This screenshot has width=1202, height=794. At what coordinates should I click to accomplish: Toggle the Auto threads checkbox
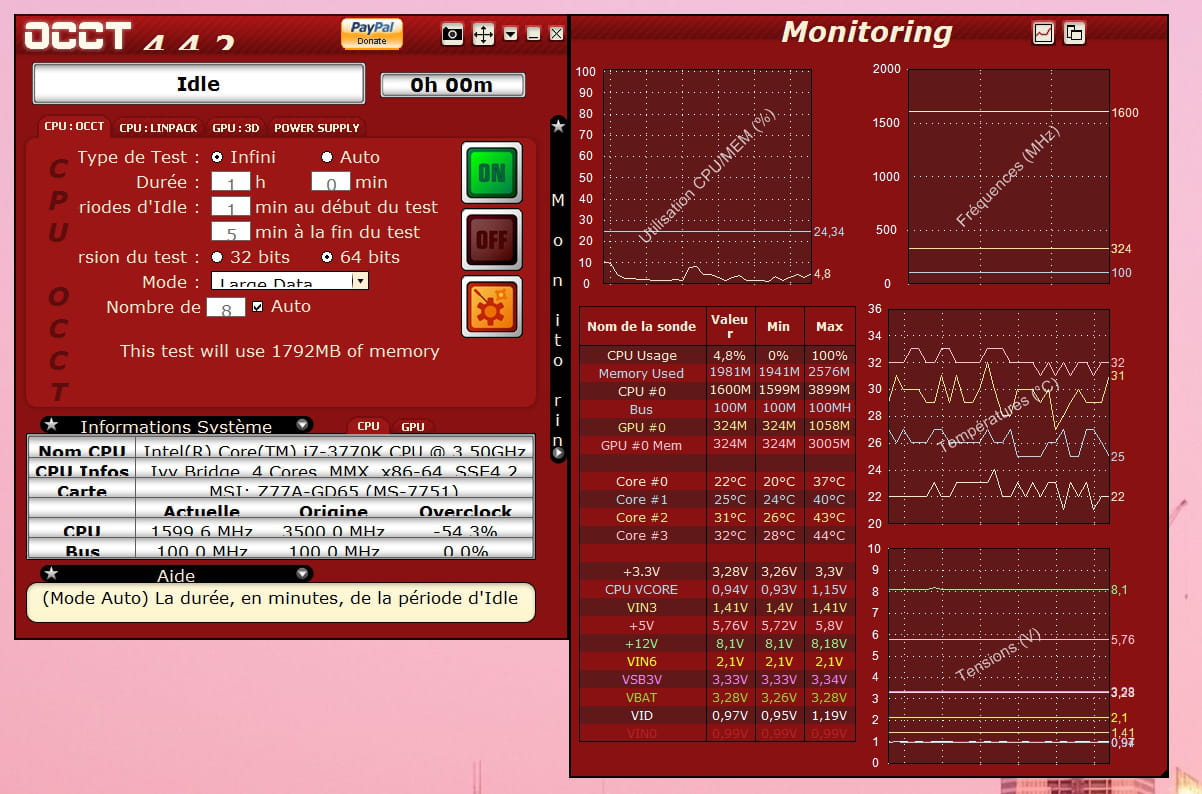(x=258, y=306)
